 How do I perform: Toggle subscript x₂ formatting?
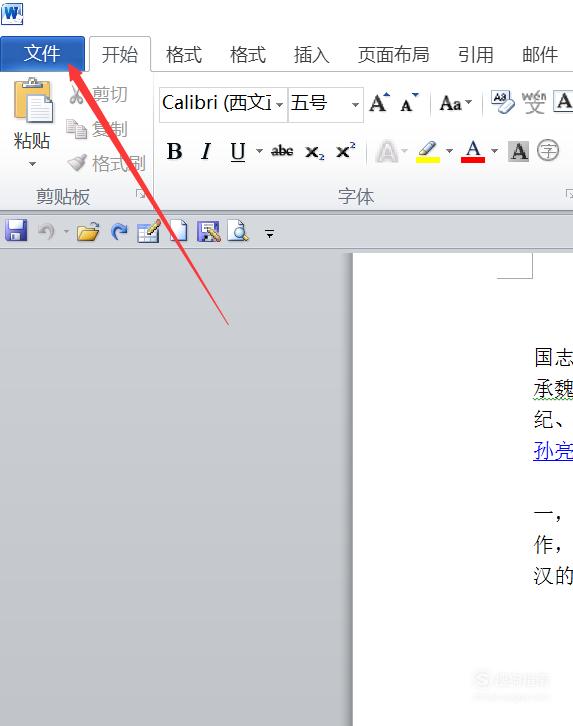pyautogui.click(x=315, y=151)
